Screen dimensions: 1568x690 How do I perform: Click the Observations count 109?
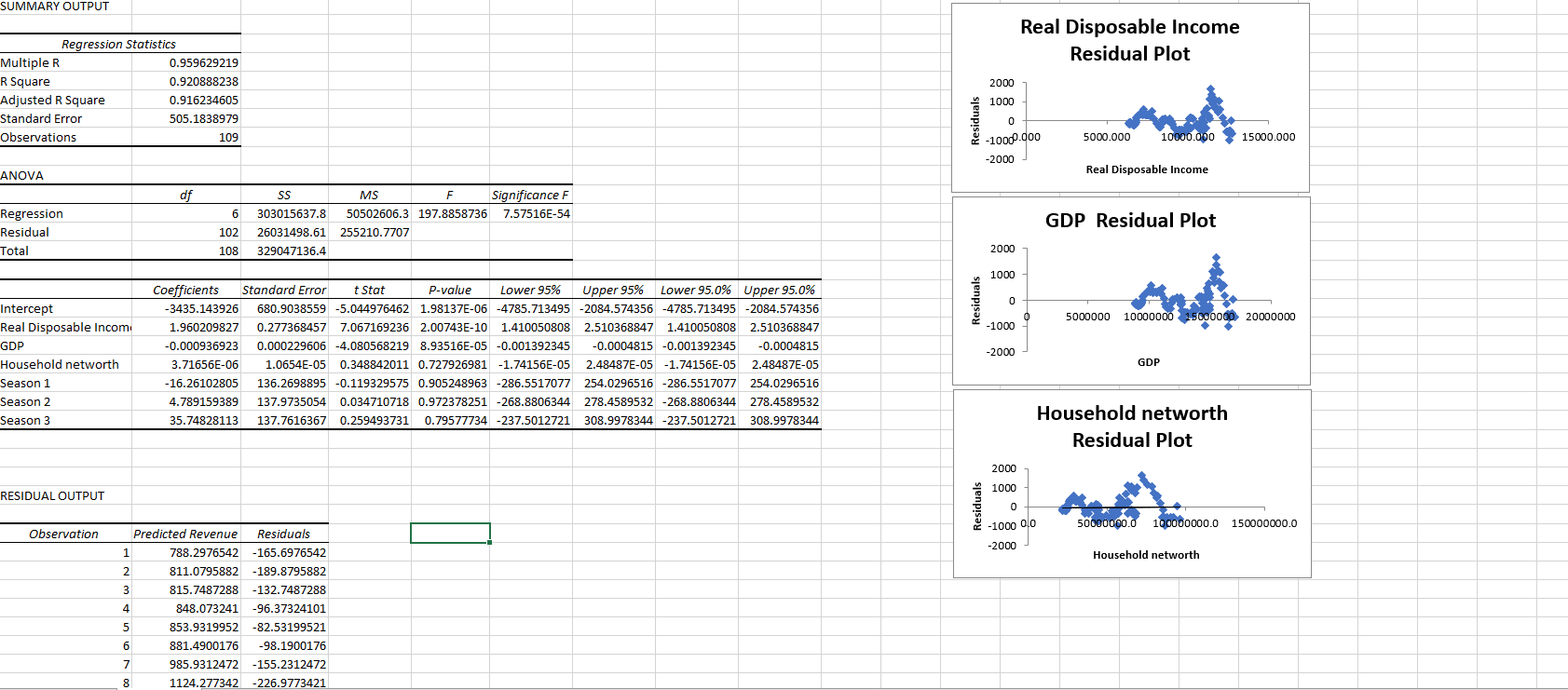tap(228, 138)
